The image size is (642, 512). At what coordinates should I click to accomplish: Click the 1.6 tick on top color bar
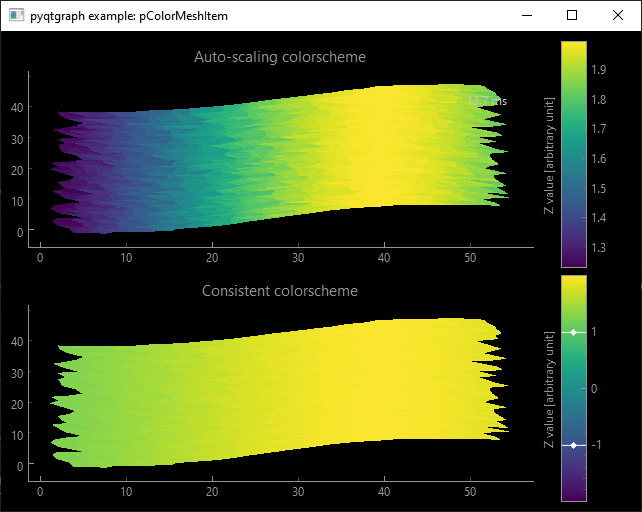tap(598, 159)
